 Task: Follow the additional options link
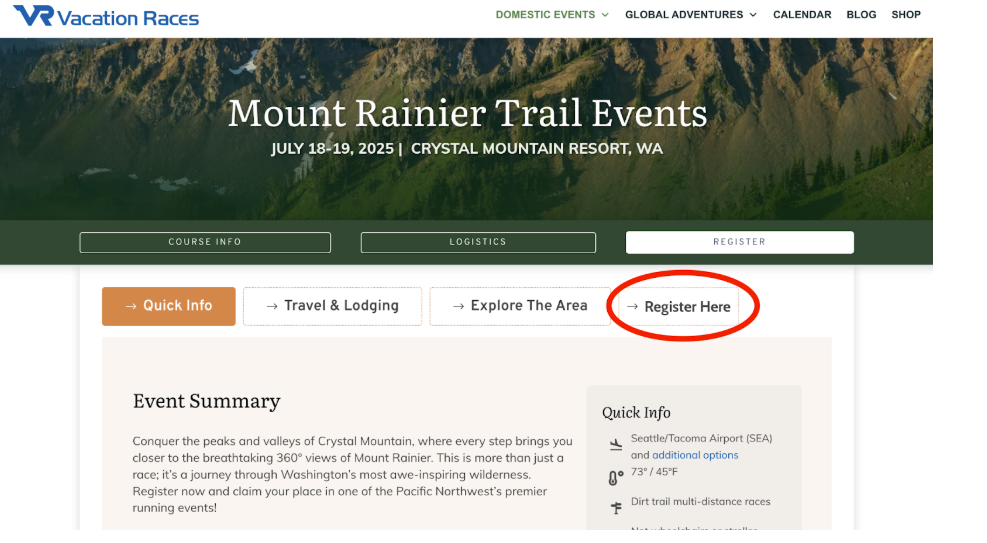click(x=695, y=455)
